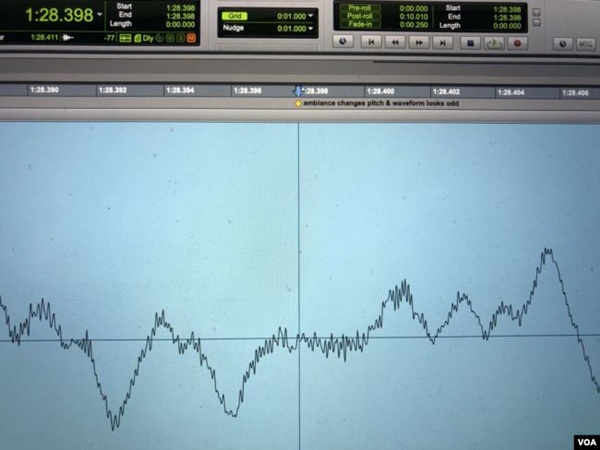Toggle the Pre-roll button

(359, 7)
